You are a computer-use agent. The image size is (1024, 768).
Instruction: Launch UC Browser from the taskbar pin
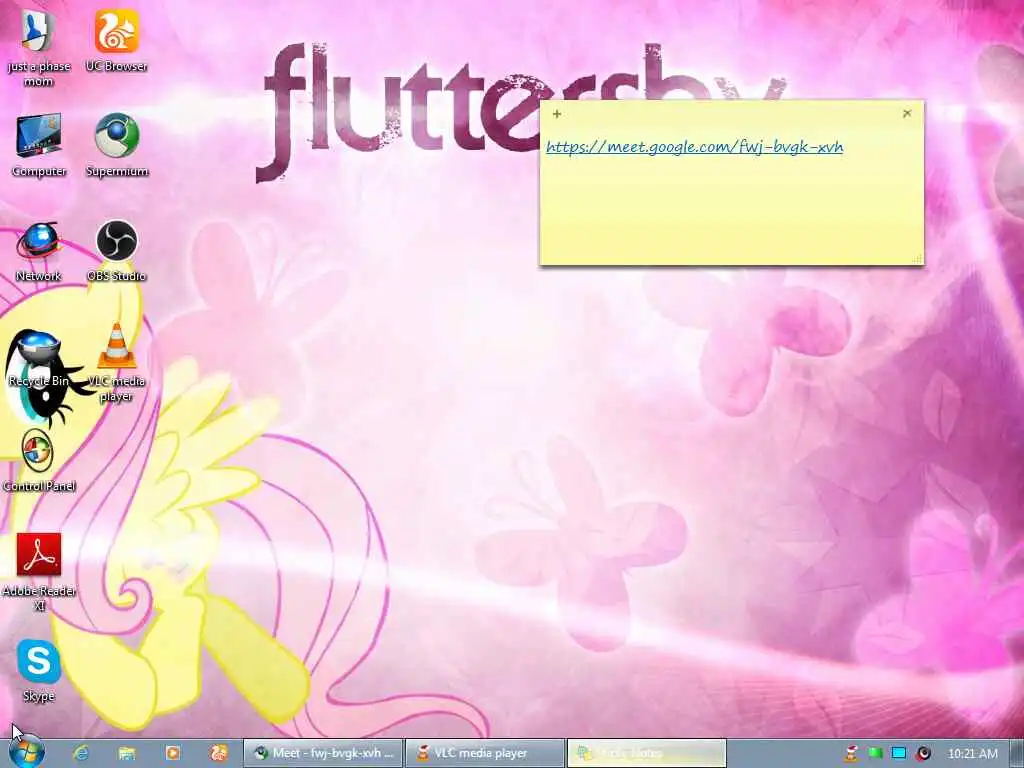click(219, 753)
